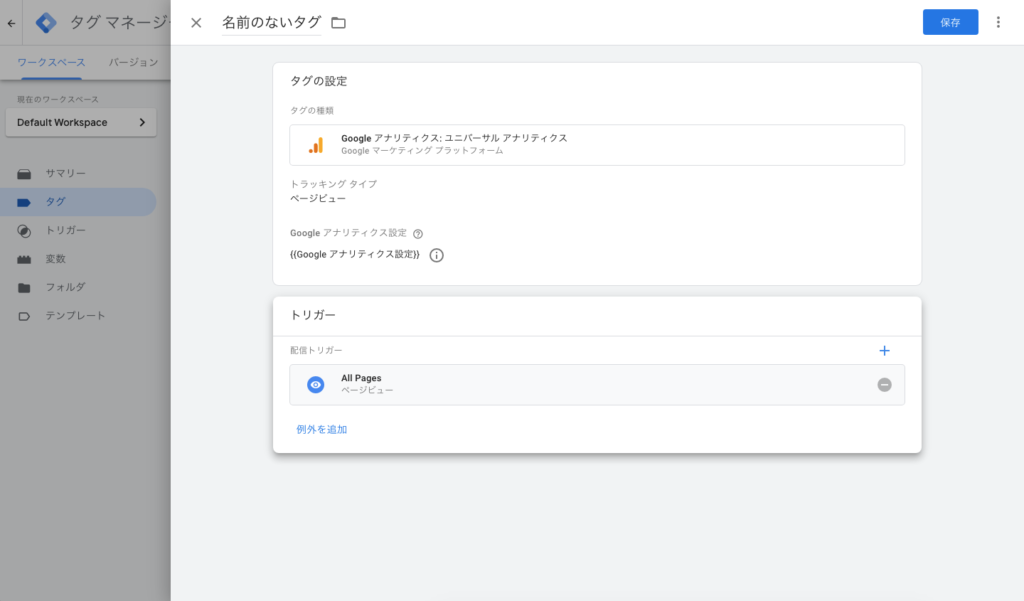
Task: Switch to the バージョン tab
Action: [133, 62]
